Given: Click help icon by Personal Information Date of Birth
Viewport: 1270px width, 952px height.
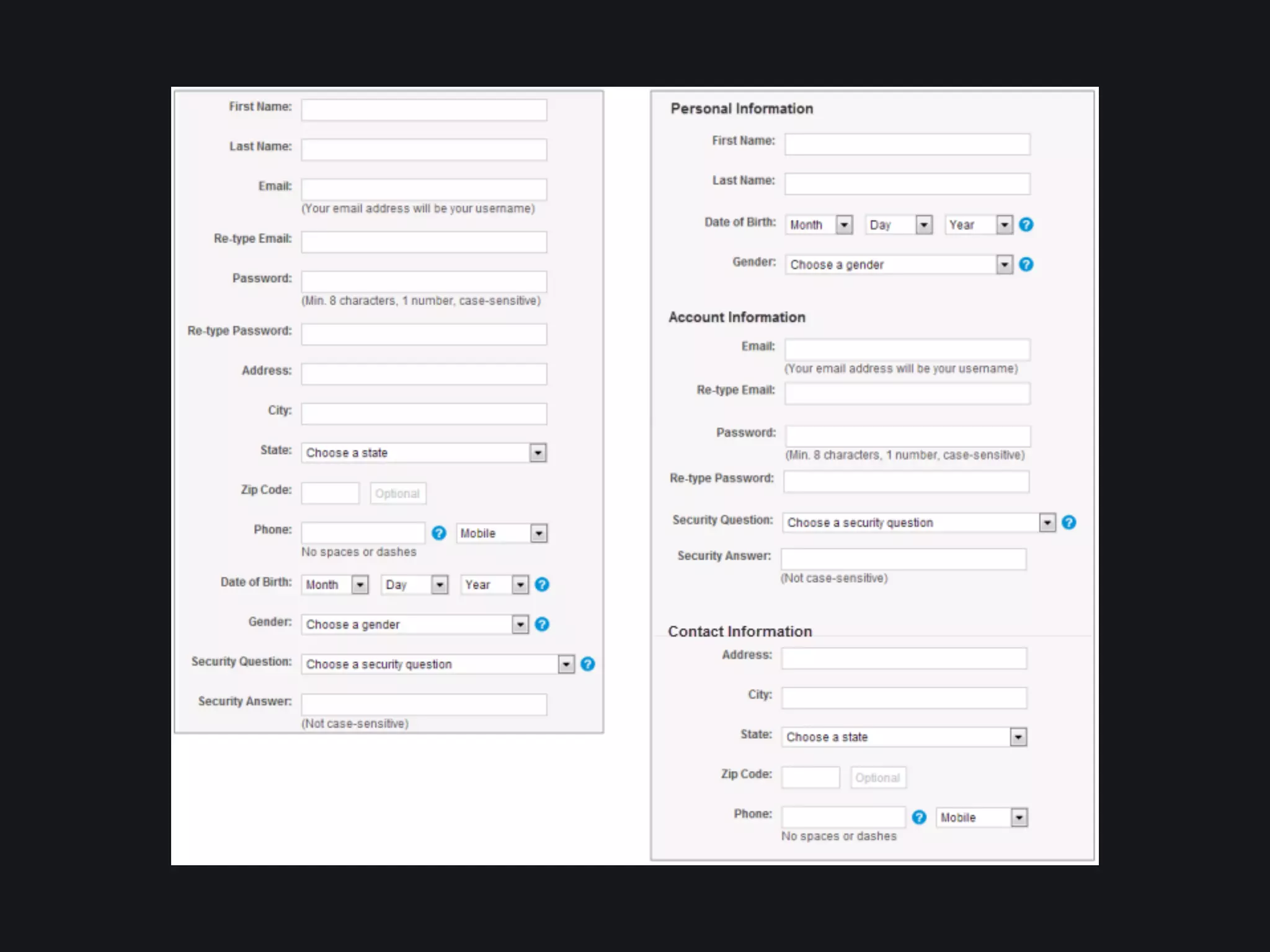Looking at the screenshot, I should click(x=1026, y=224).
